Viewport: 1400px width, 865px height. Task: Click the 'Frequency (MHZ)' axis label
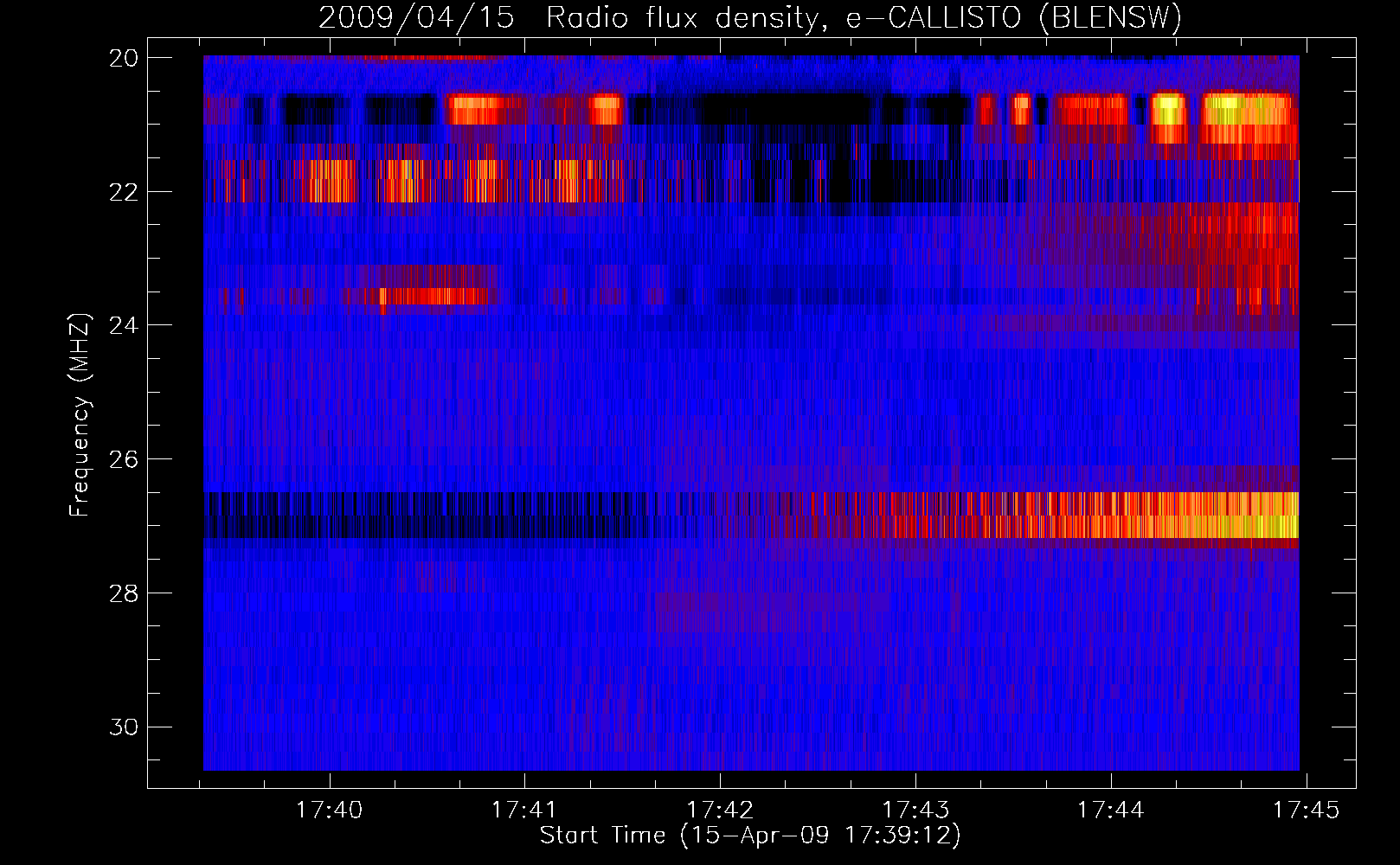tap(79, 415)
